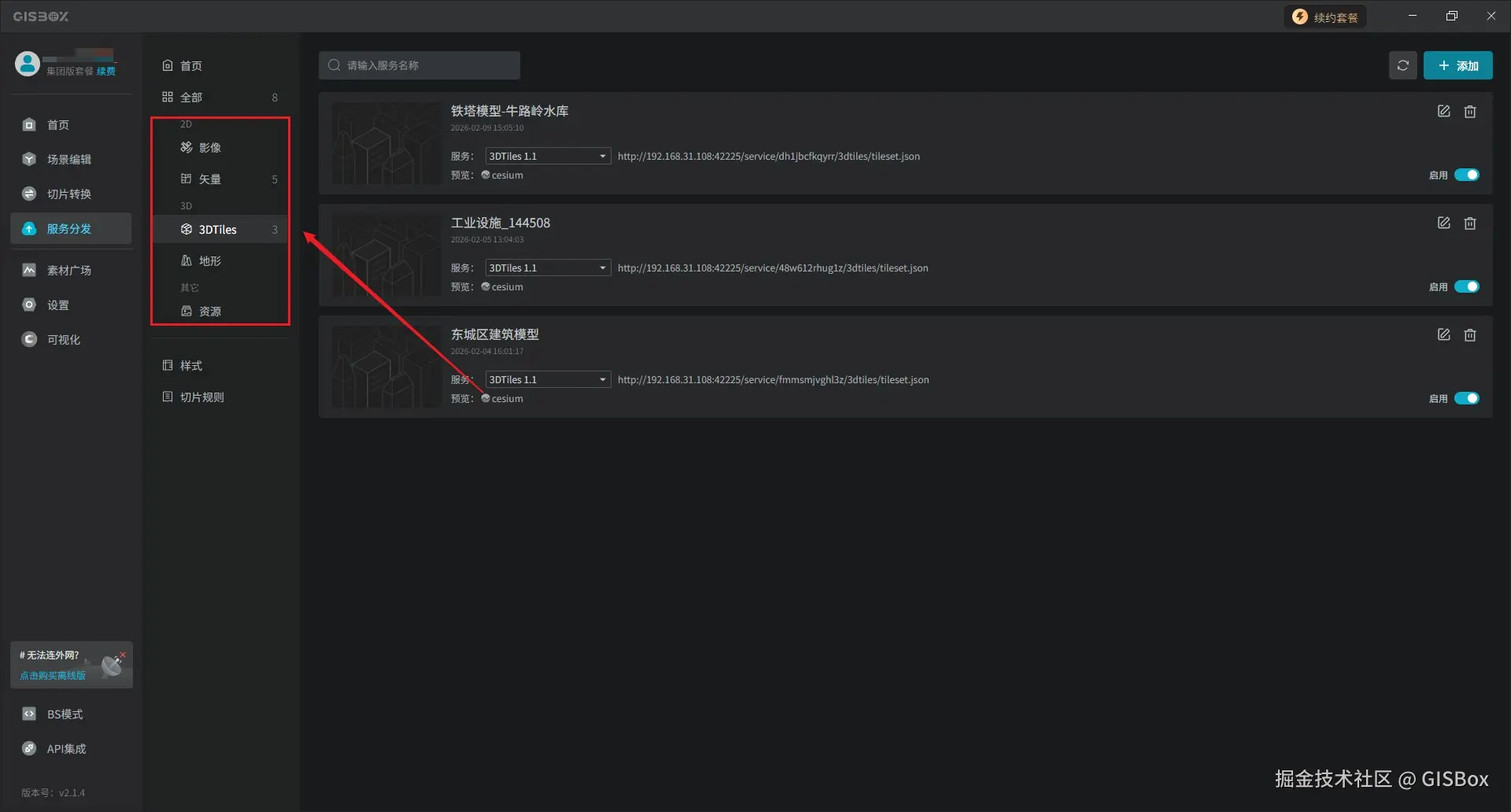Open the 场景编辑 panel in sidebar
Viewport: 1511px width, 812px height.
point(67,159)
